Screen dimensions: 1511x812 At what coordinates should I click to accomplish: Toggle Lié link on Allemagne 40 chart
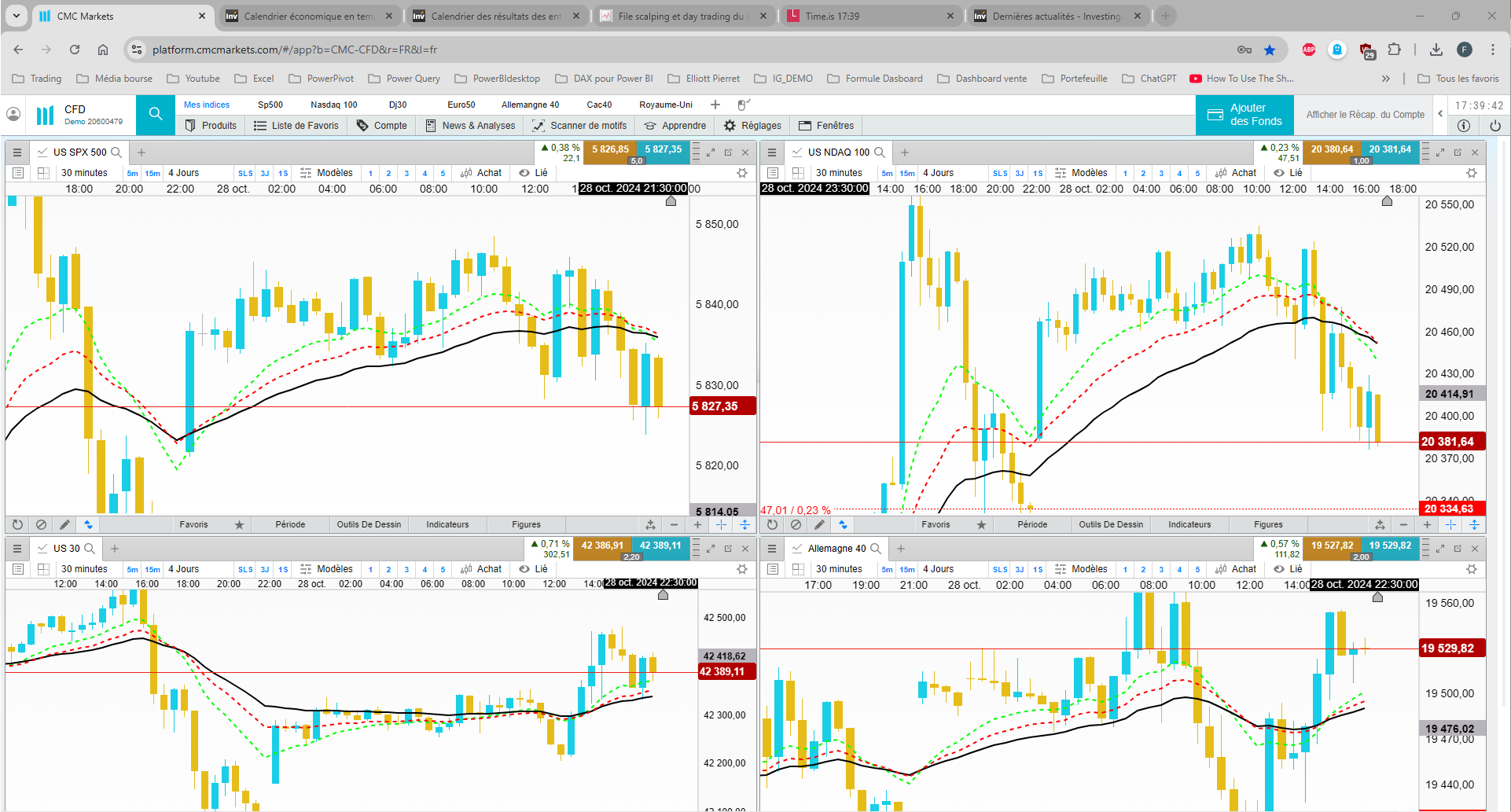coord(1289,569)
